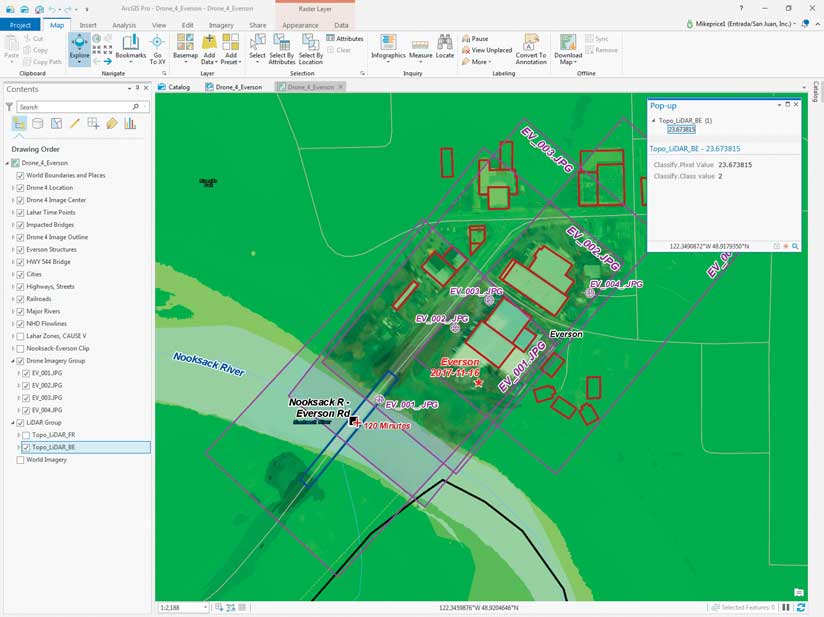This screenshot has height=617, width=824.
Task: Click Pause labeling button
Action: [x=475, y=38]
